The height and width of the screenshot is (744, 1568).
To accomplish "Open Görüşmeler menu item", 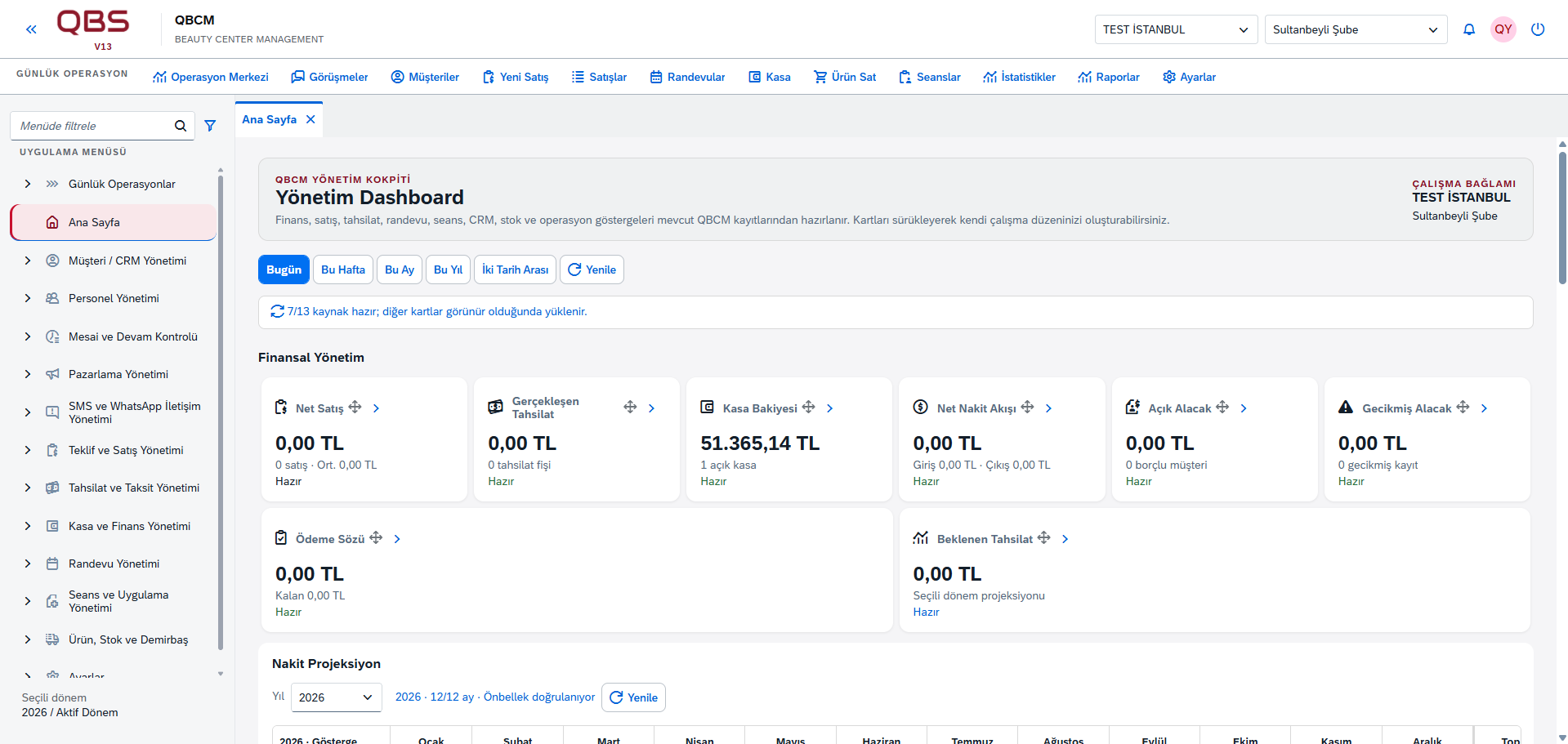I will point(329,77).
